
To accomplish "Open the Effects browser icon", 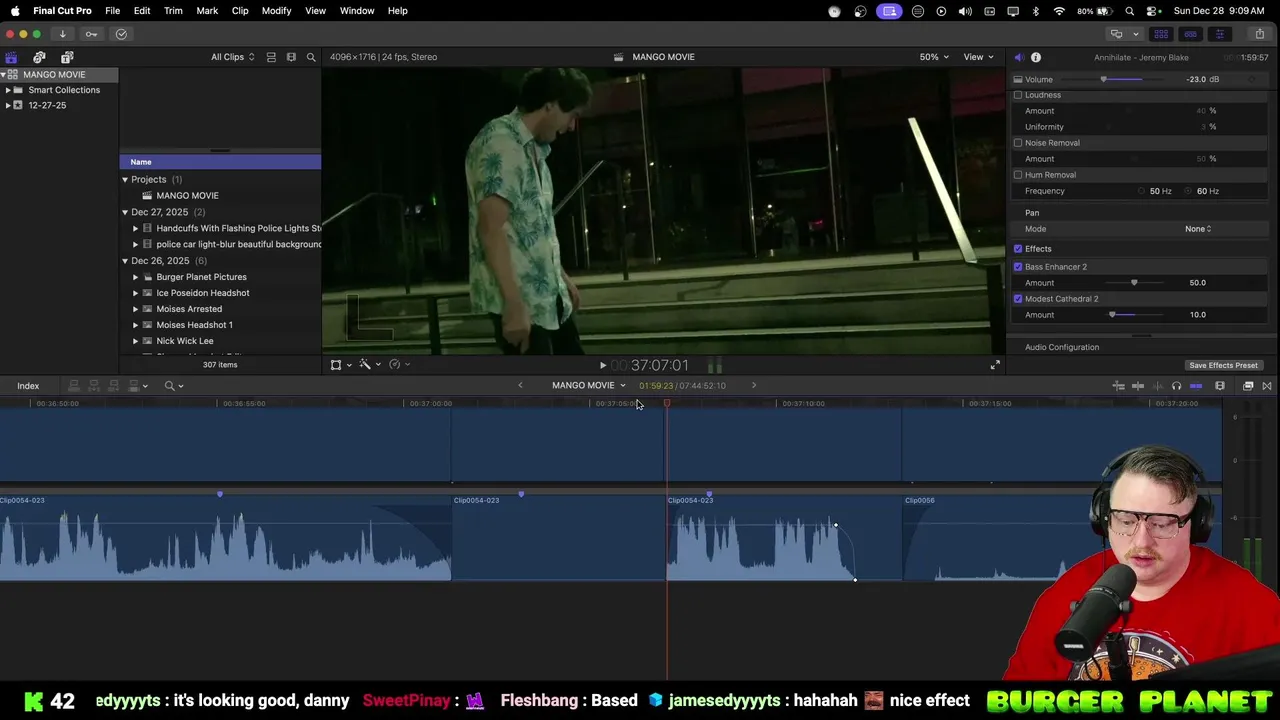I will point(1248,386).
